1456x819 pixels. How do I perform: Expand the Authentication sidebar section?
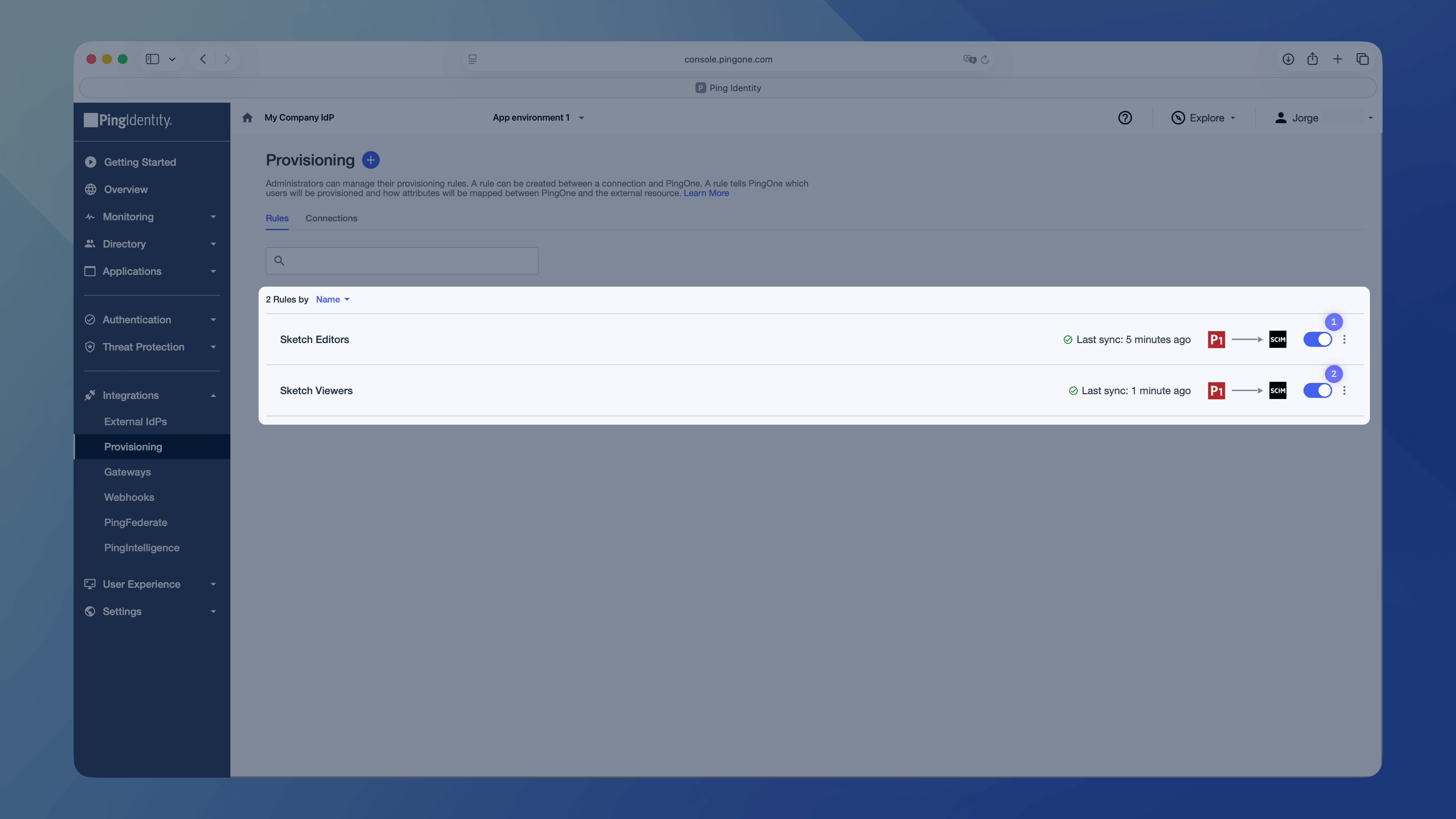click(x=152, y=319)
